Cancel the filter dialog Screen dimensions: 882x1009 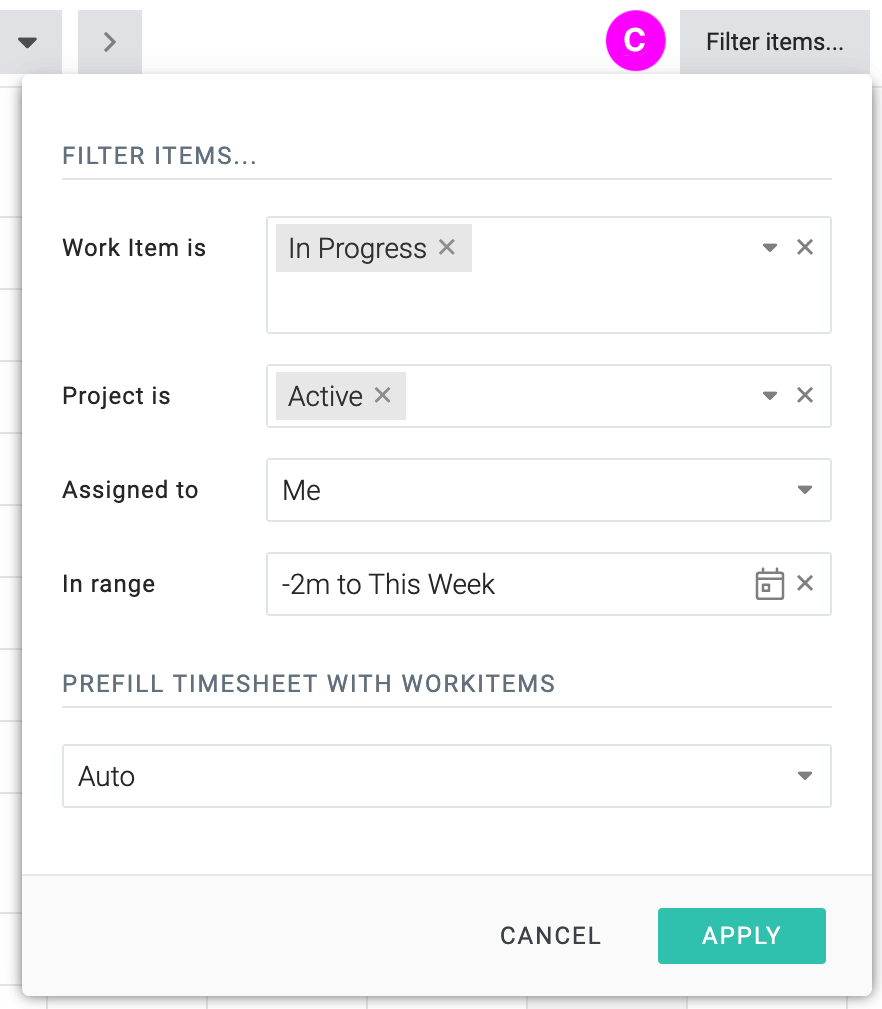(x=551, y=936)
